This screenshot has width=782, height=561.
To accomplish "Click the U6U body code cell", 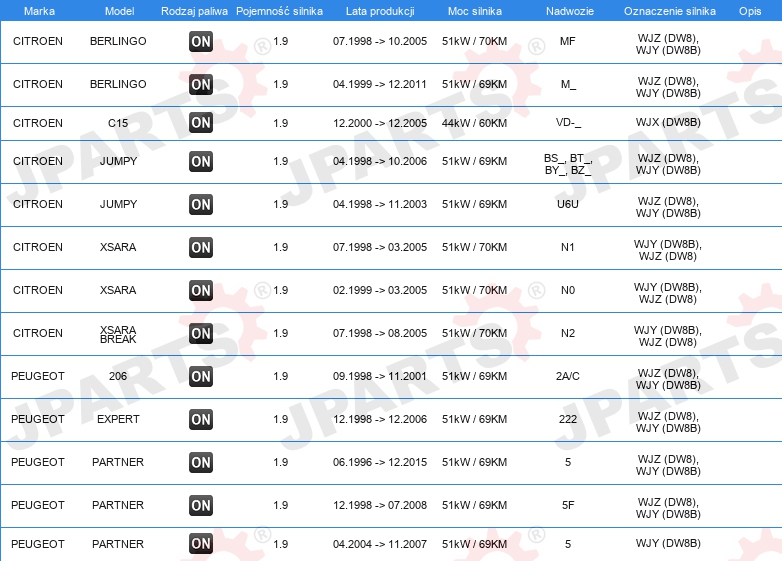I will (x=568, y=204).
